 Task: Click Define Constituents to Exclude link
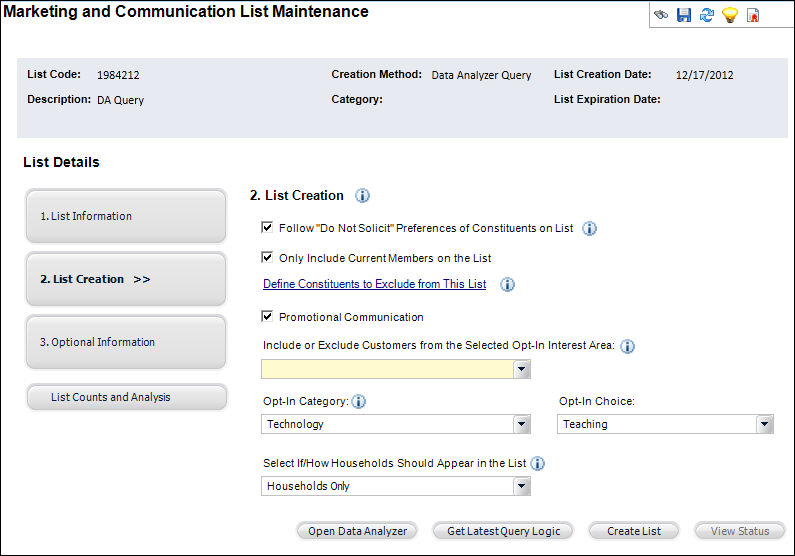coord(374,284)
